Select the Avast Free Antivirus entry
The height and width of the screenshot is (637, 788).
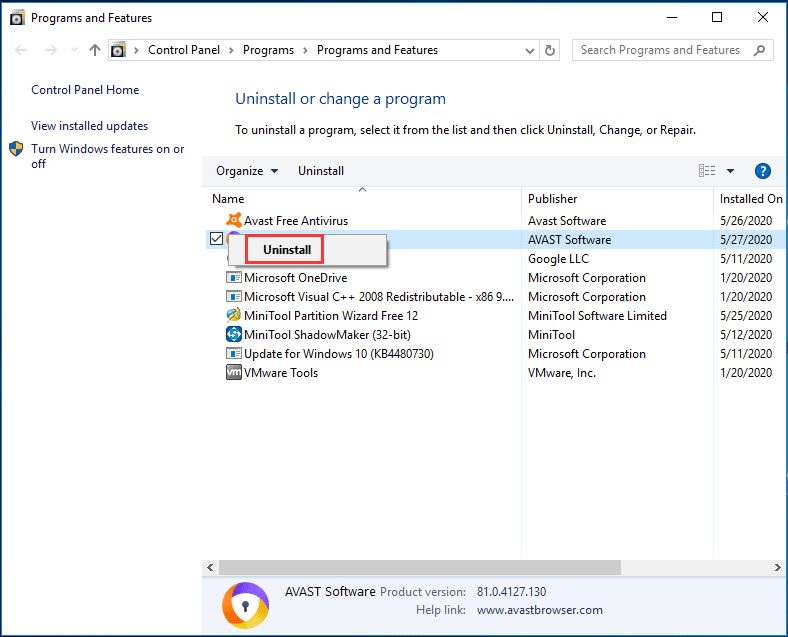(x=296, y=221)
